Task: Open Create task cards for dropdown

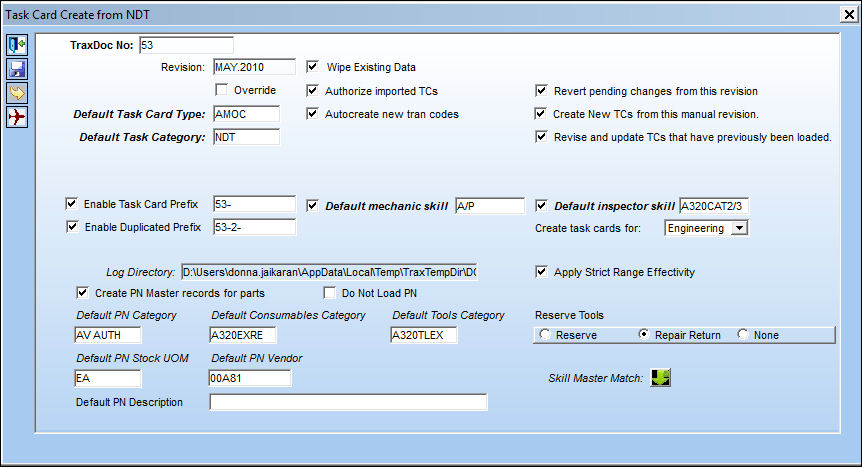Action: point(740,228)
